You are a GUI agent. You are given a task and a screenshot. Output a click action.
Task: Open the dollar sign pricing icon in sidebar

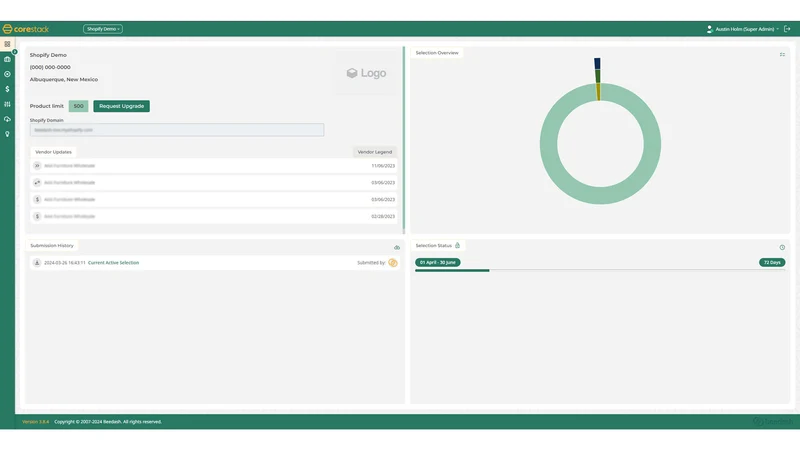tap(7, 89)
